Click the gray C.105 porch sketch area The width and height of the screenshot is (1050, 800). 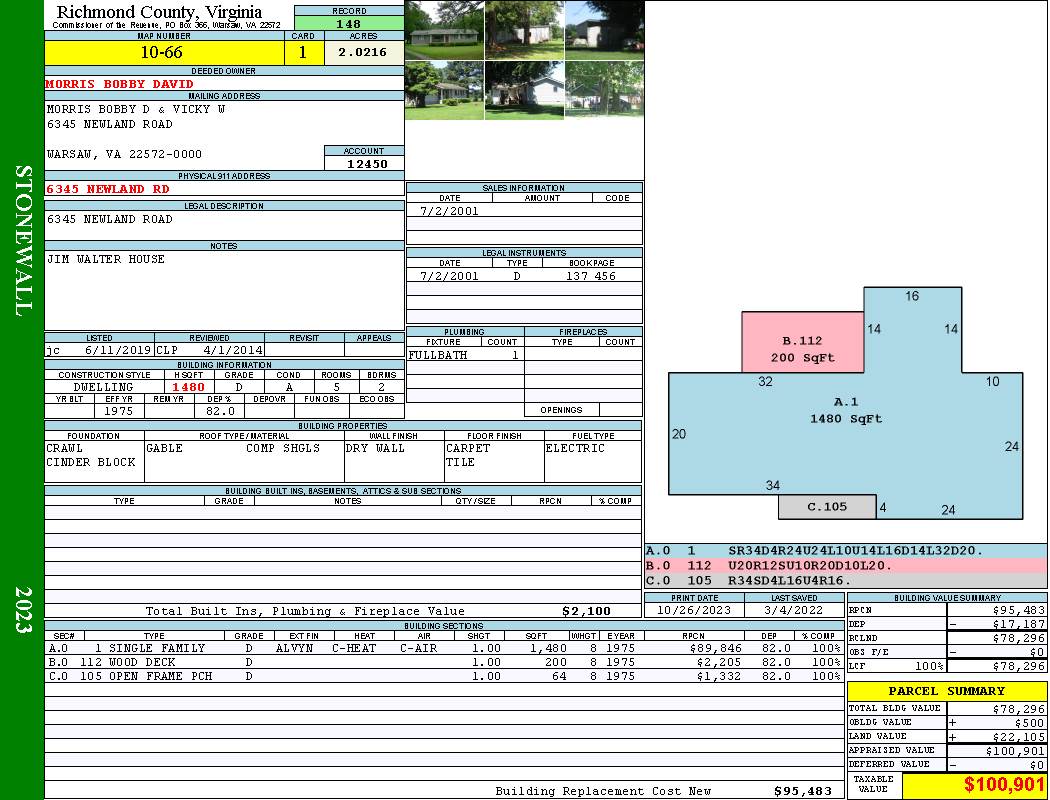click(x=827, y=507)
